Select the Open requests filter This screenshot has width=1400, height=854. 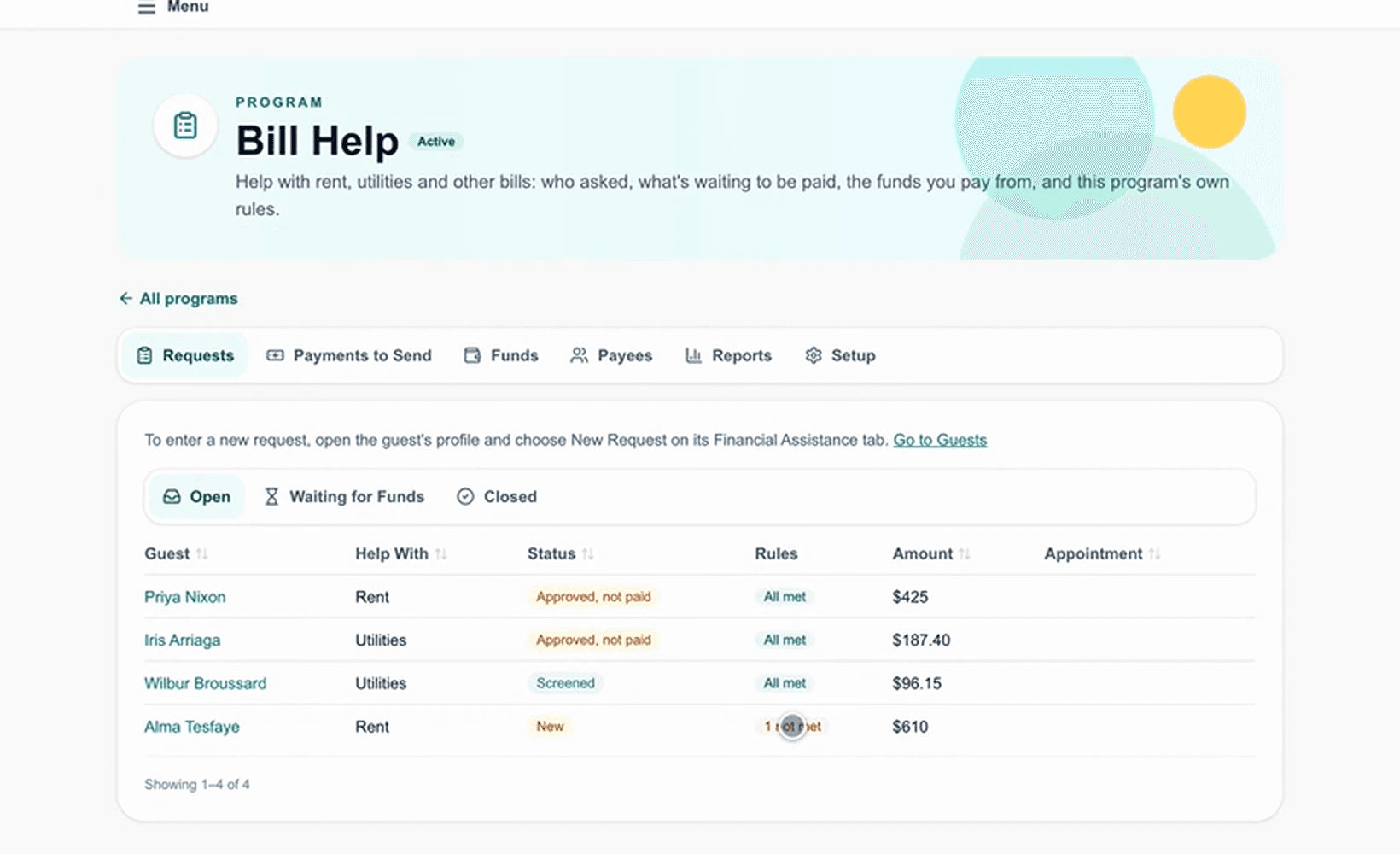pyautogui.click(x=196, y=496)
